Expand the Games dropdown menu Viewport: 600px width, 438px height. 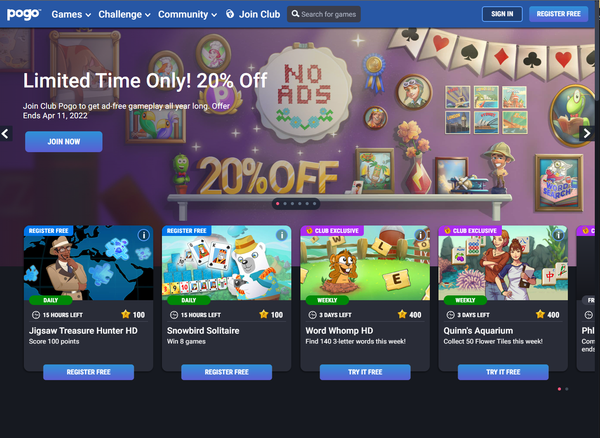pyautogui.click(x=71, y=14)
